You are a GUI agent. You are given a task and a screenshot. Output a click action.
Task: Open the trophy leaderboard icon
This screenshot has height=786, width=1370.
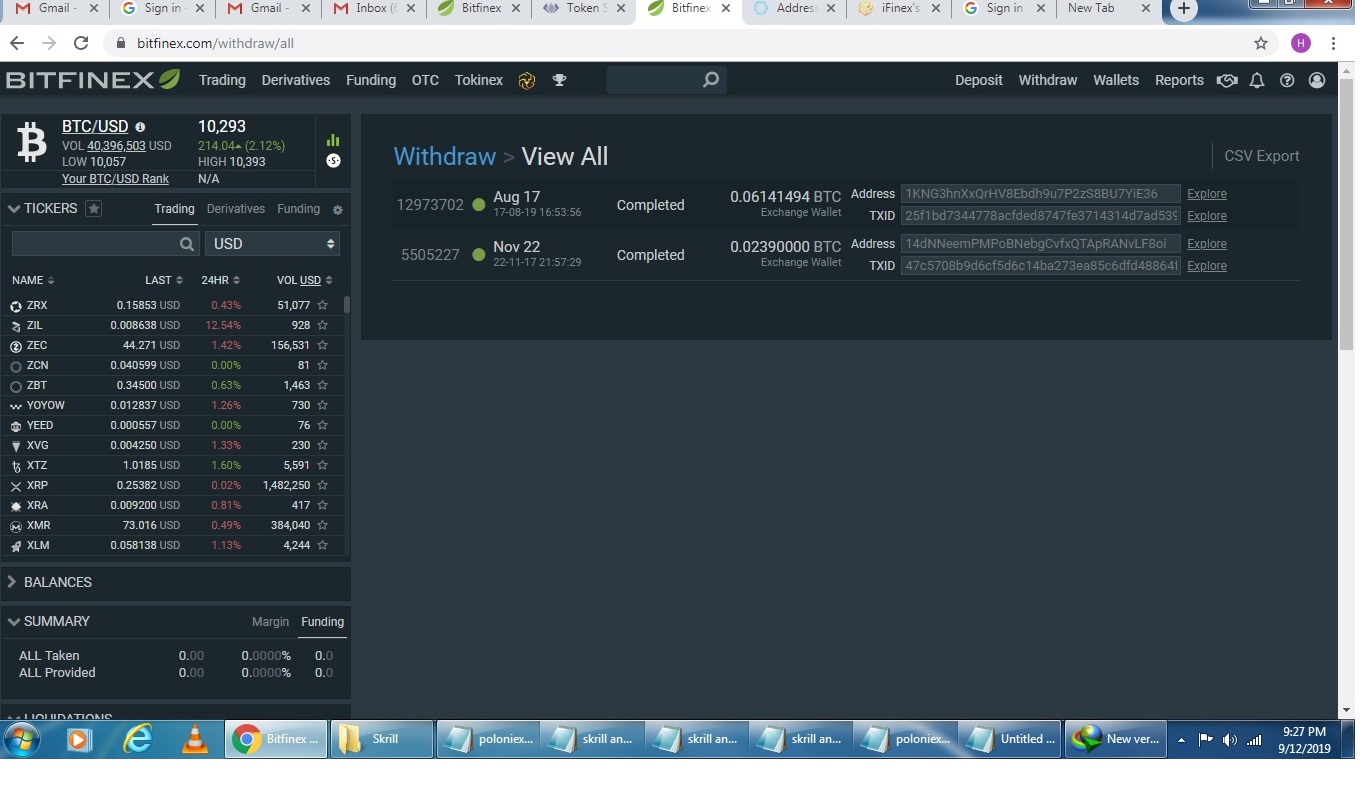tap(559, 80)
